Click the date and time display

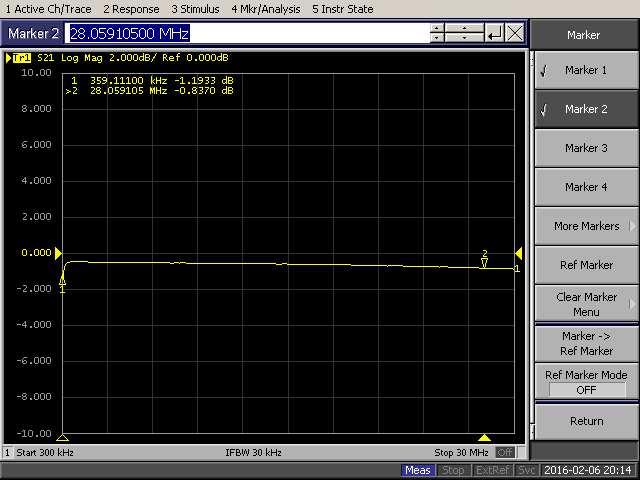(588, 470)
